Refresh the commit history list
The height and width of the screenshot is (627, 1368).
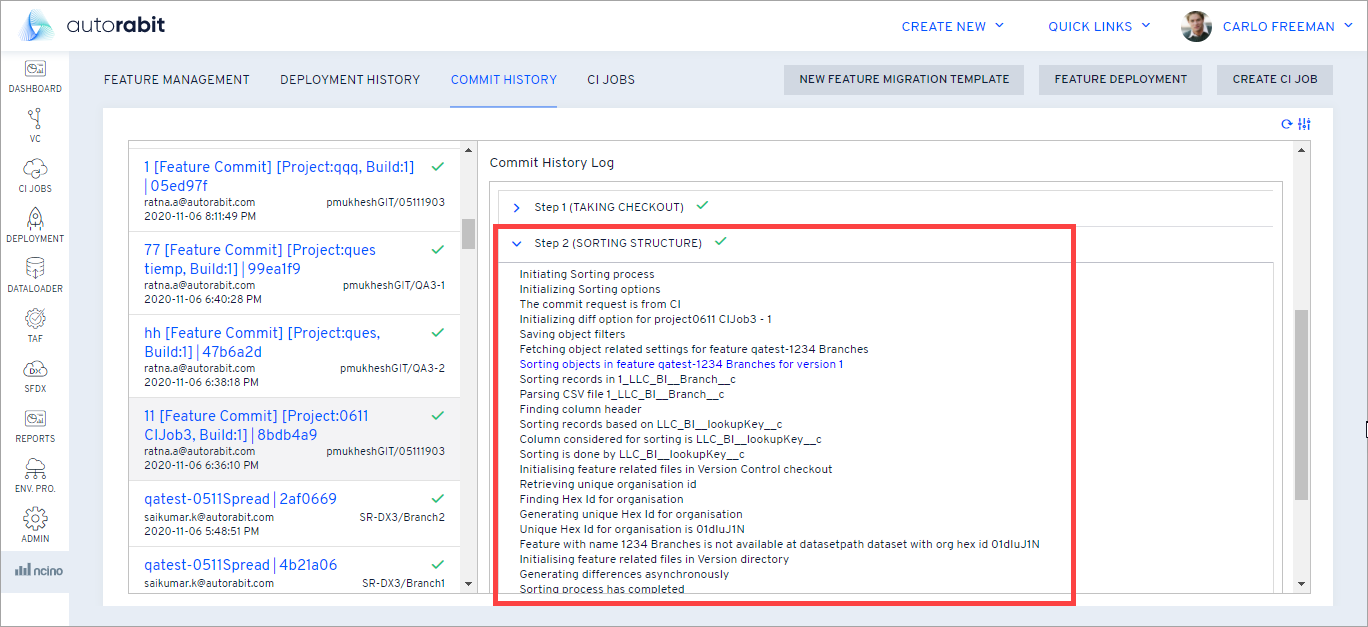(x=1289, y=122)
